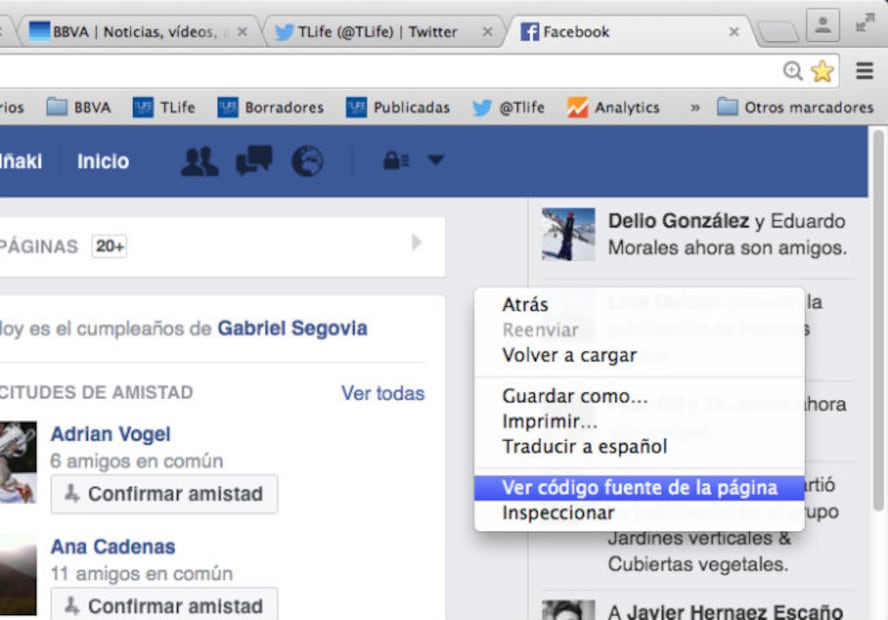Open a new tab button
The height and width of the screenshot is (620, 888).
pyautogui.click(x=778, y=32)
